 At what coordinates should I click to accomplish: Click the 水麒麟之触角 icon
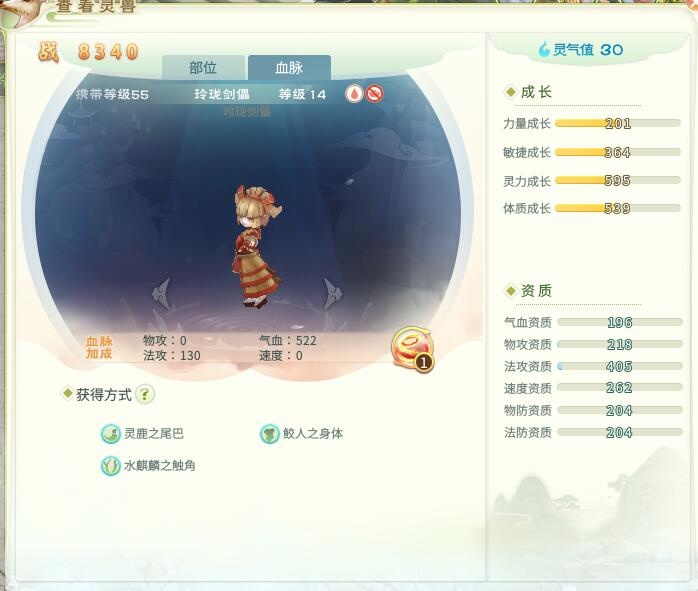point(110,466)
